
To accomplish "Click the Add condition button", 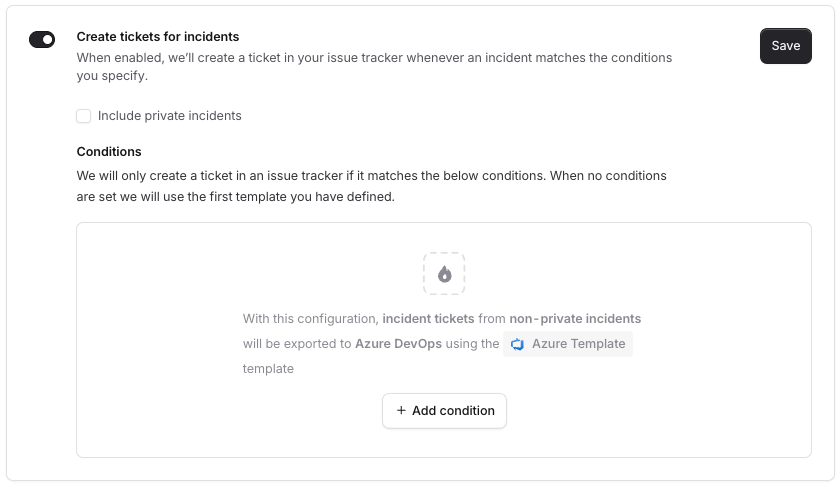I will coord(444,411).
